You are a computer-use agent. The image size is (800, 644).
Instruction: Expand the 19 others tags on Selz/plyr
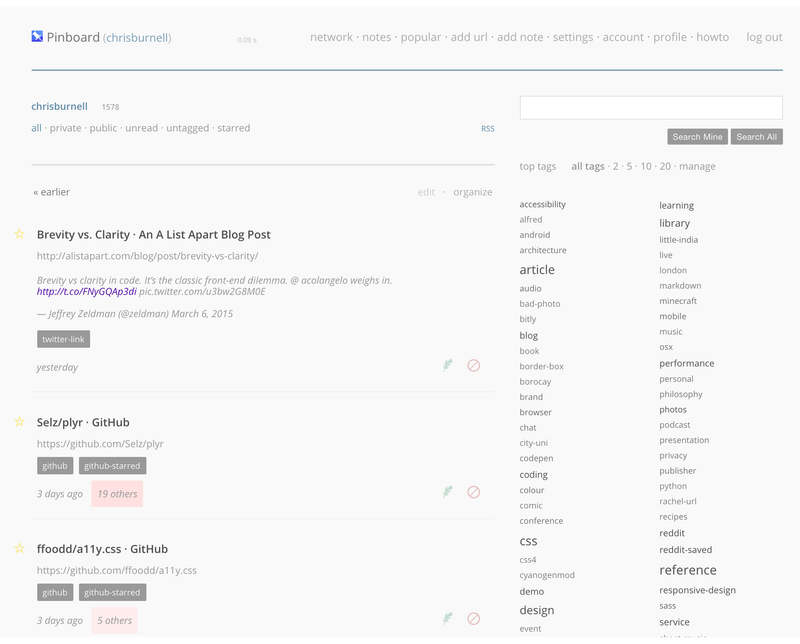[x=117, y=492]
